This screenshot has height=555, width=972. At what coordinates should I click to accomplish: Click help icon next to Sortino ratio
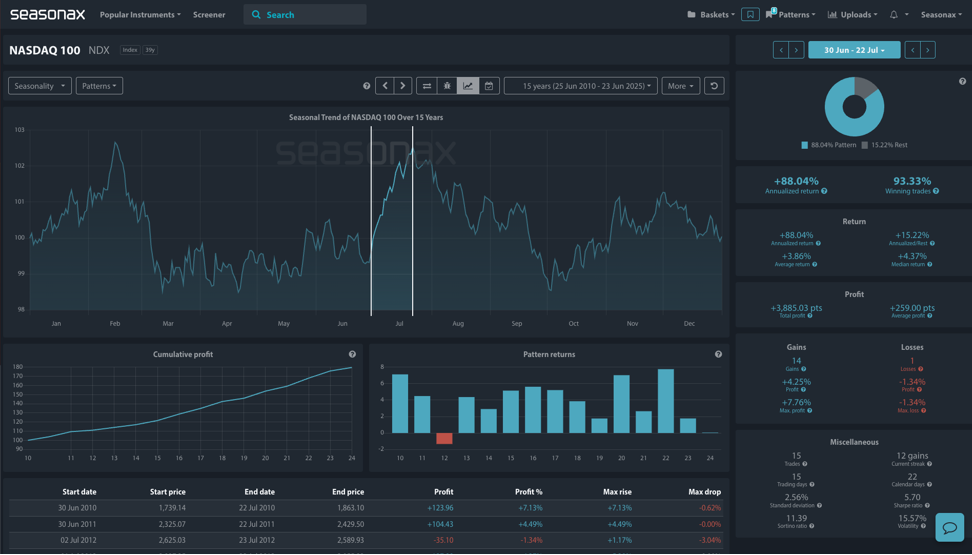click(811, 526)
